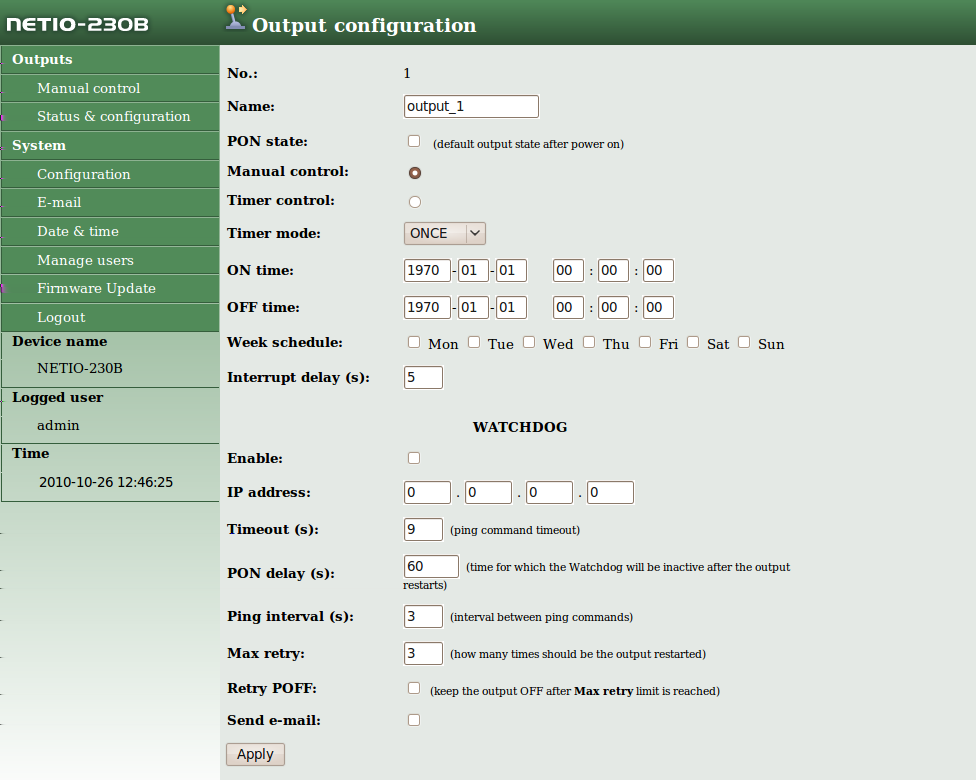Click the Output configuration joystick icon

[x=235, y=17]
